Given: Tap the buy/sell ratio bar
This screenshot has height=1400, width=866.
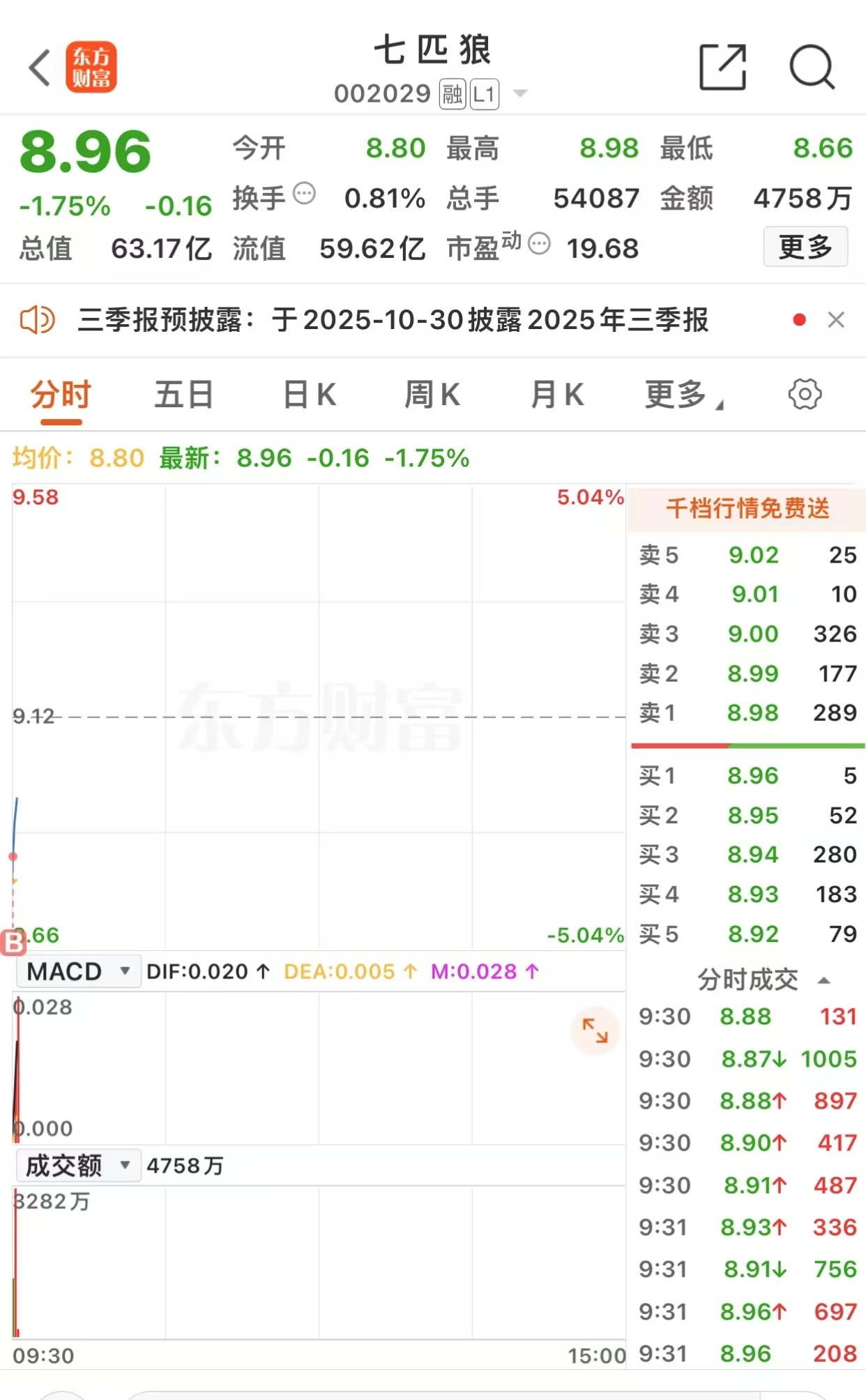Looking at the screenshot, I should 747,745.
